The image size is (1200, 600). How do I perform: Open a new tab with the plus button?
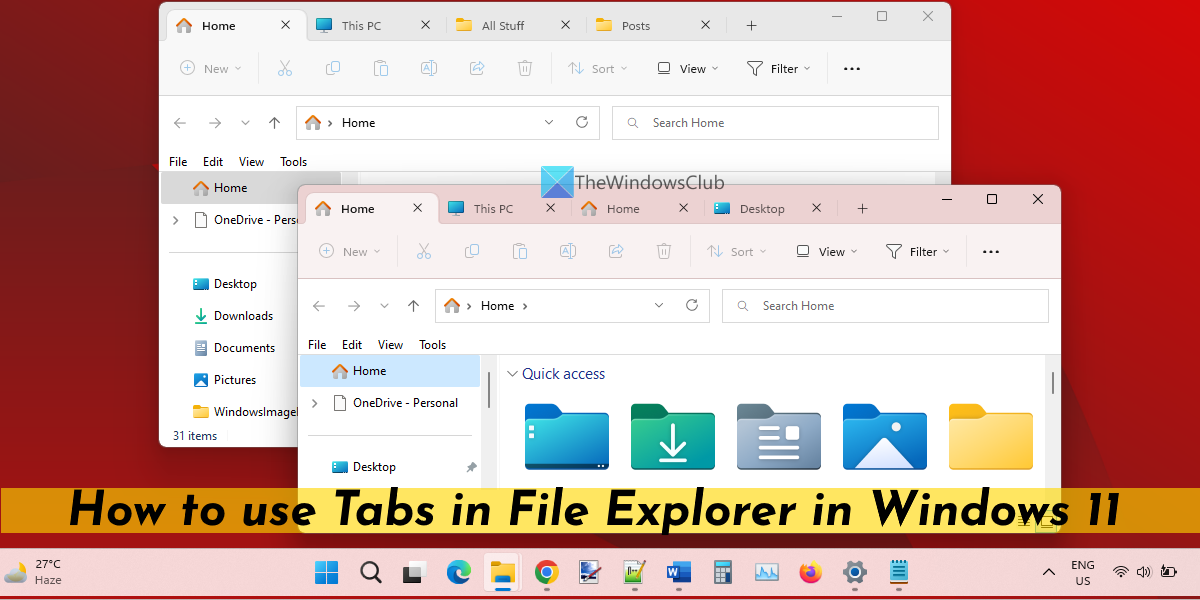862,208
